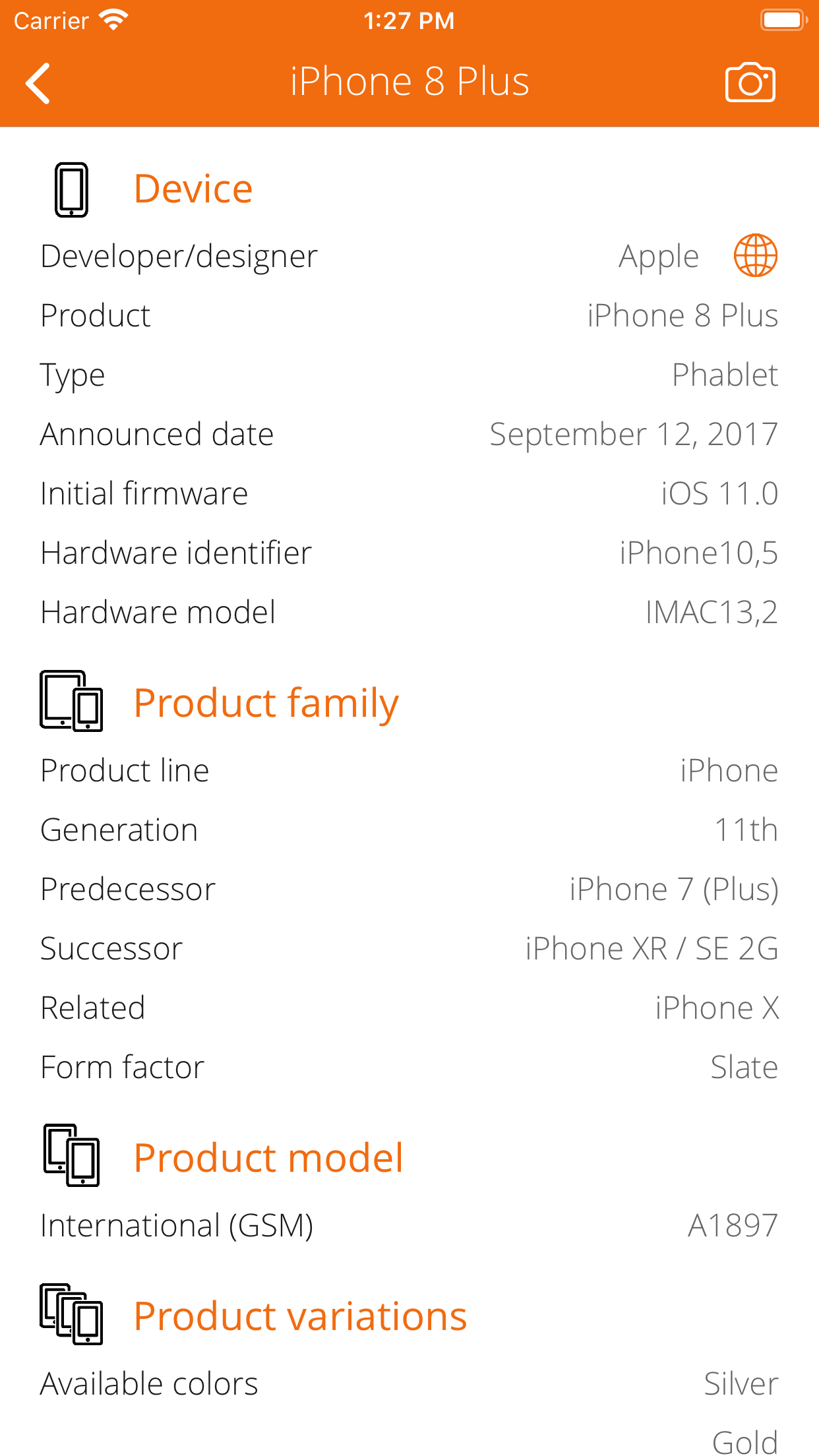This screenshot has height=1456, width=819.
Task: Select the tablet-and-phone icon for Product family
Action: pos(71,701)
